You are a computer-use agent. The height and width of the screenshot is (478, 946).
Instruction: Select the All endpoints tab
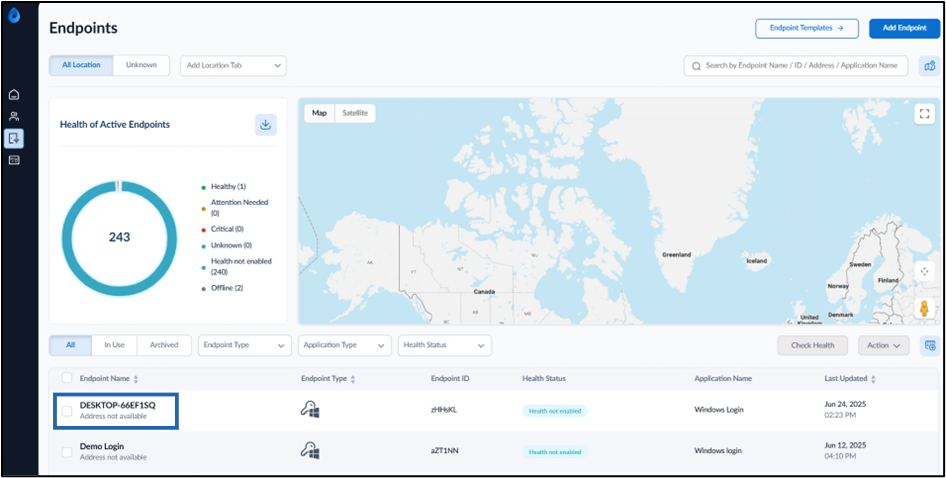click(x=71, y=345)
